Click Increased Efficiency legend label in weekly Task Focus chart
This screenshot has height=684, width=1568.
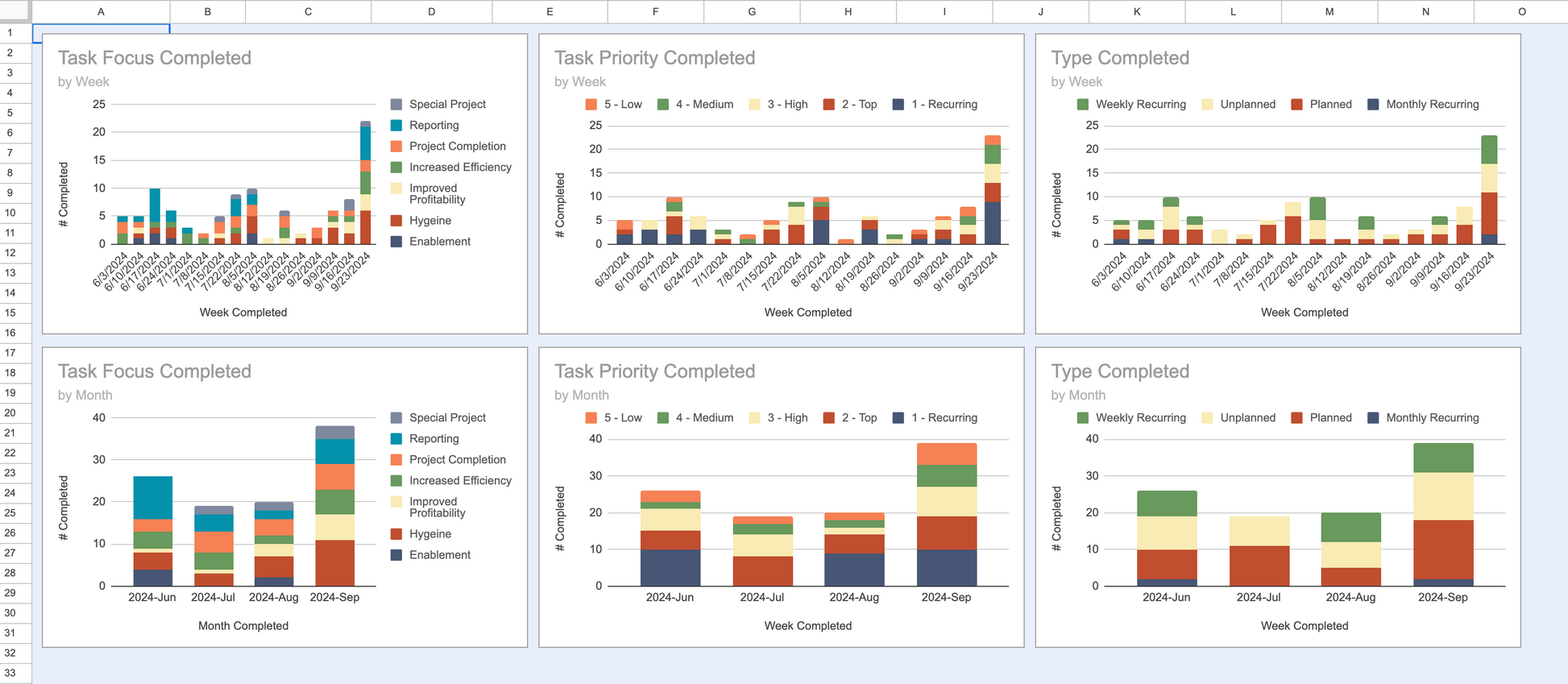point(460,168)
